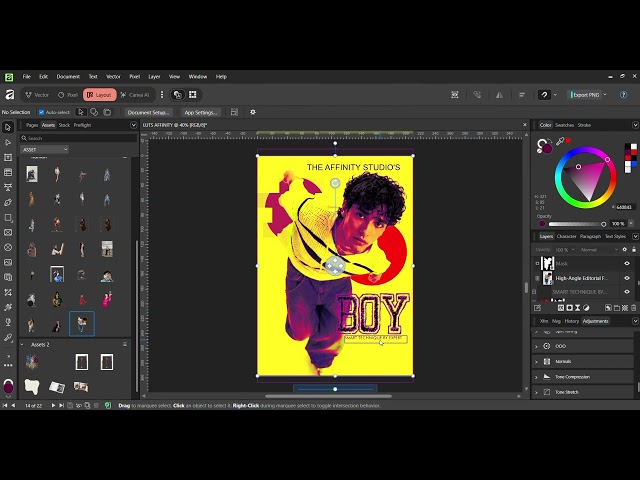Click the three-dot more options in studio bar
Image resolution: width=640 pixels, height=480 pixels.
point(162,95)
